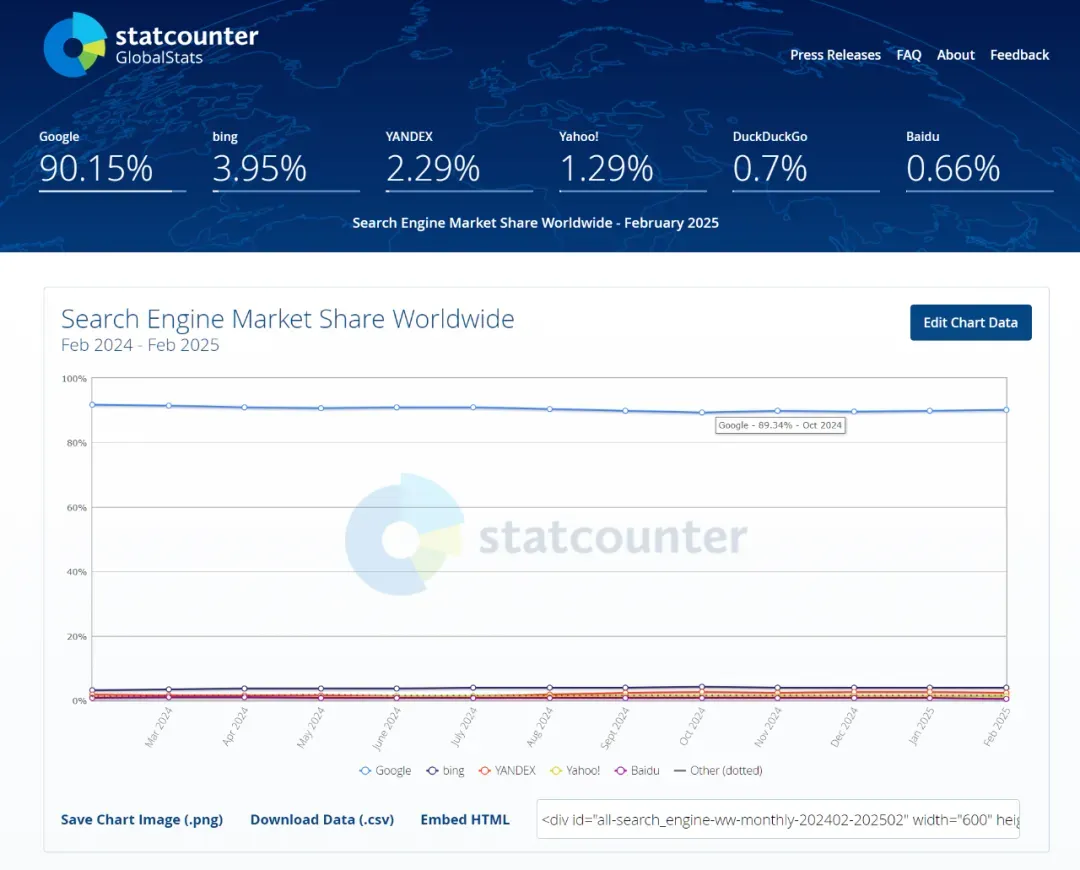The width and height of the screenshot is (1080, 870).
Task: Toggle the YANDEX legend marker
Action: coord(485,771)
